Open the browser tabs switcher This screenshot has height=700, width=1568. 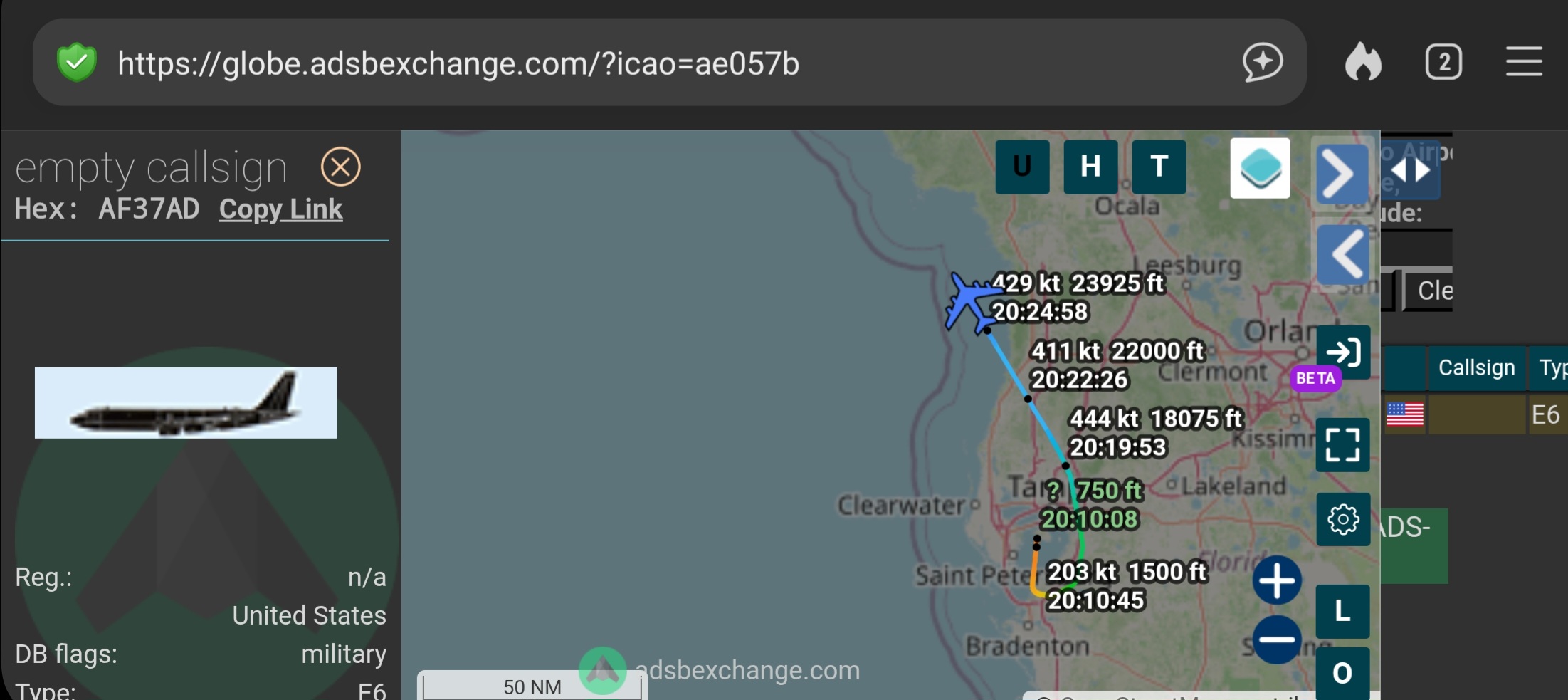[x=1443, y=63]
